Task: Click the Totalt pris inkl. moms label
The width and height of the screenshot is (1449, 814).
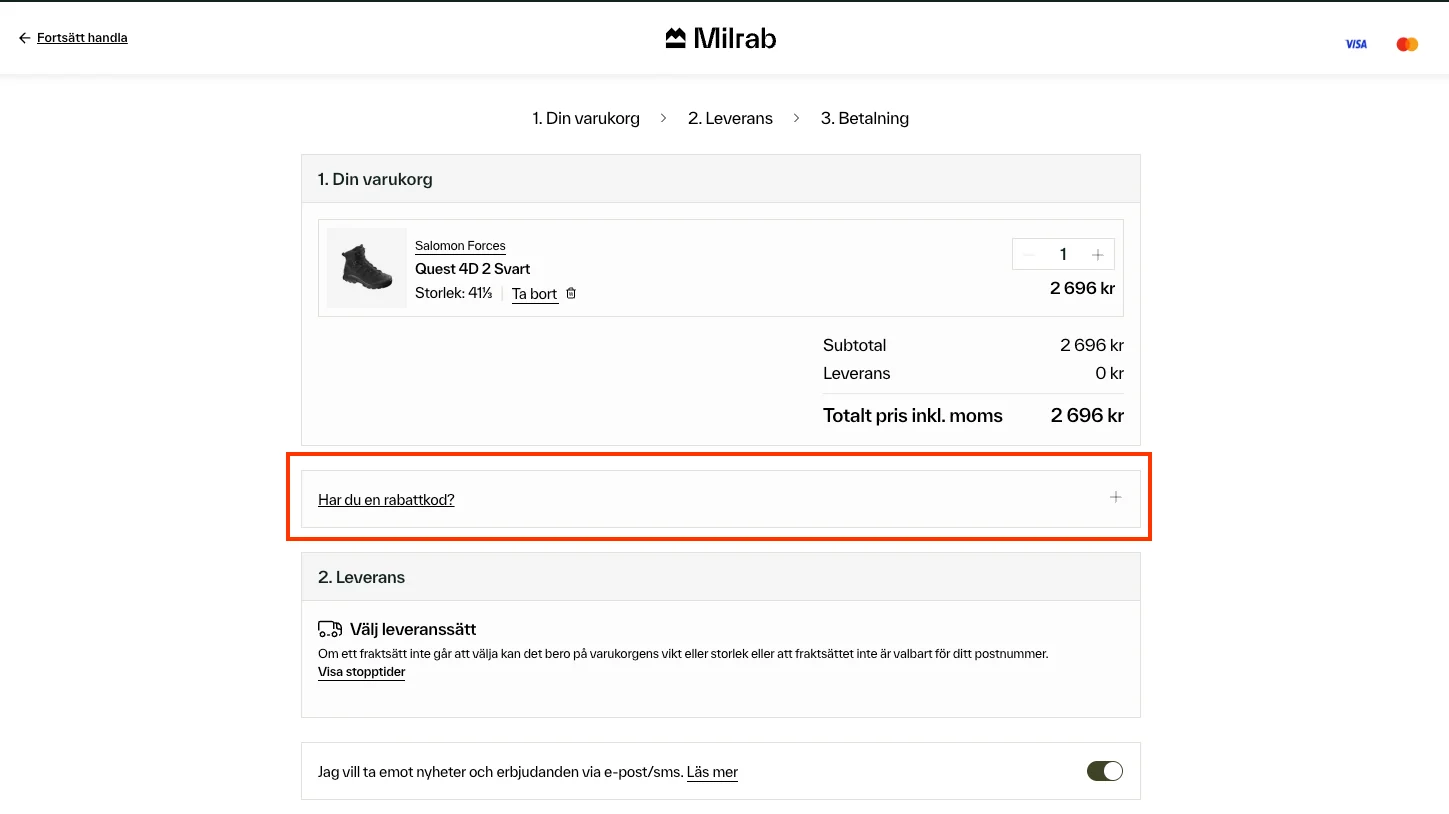Action: click(913, 416)
